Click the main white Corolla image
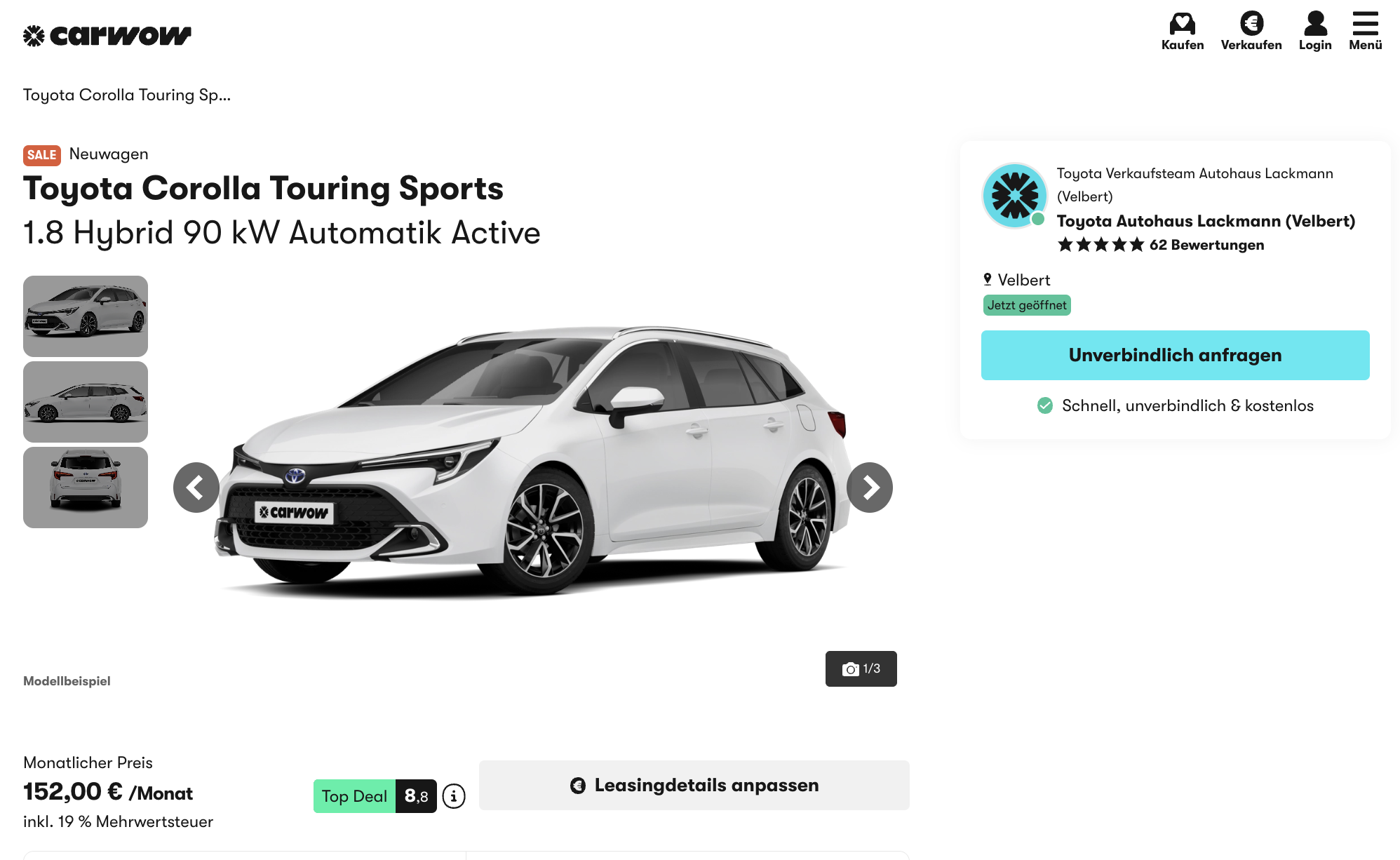This screenshot has width=1400, height=860. pyautogui.click(x=533, y=463)
